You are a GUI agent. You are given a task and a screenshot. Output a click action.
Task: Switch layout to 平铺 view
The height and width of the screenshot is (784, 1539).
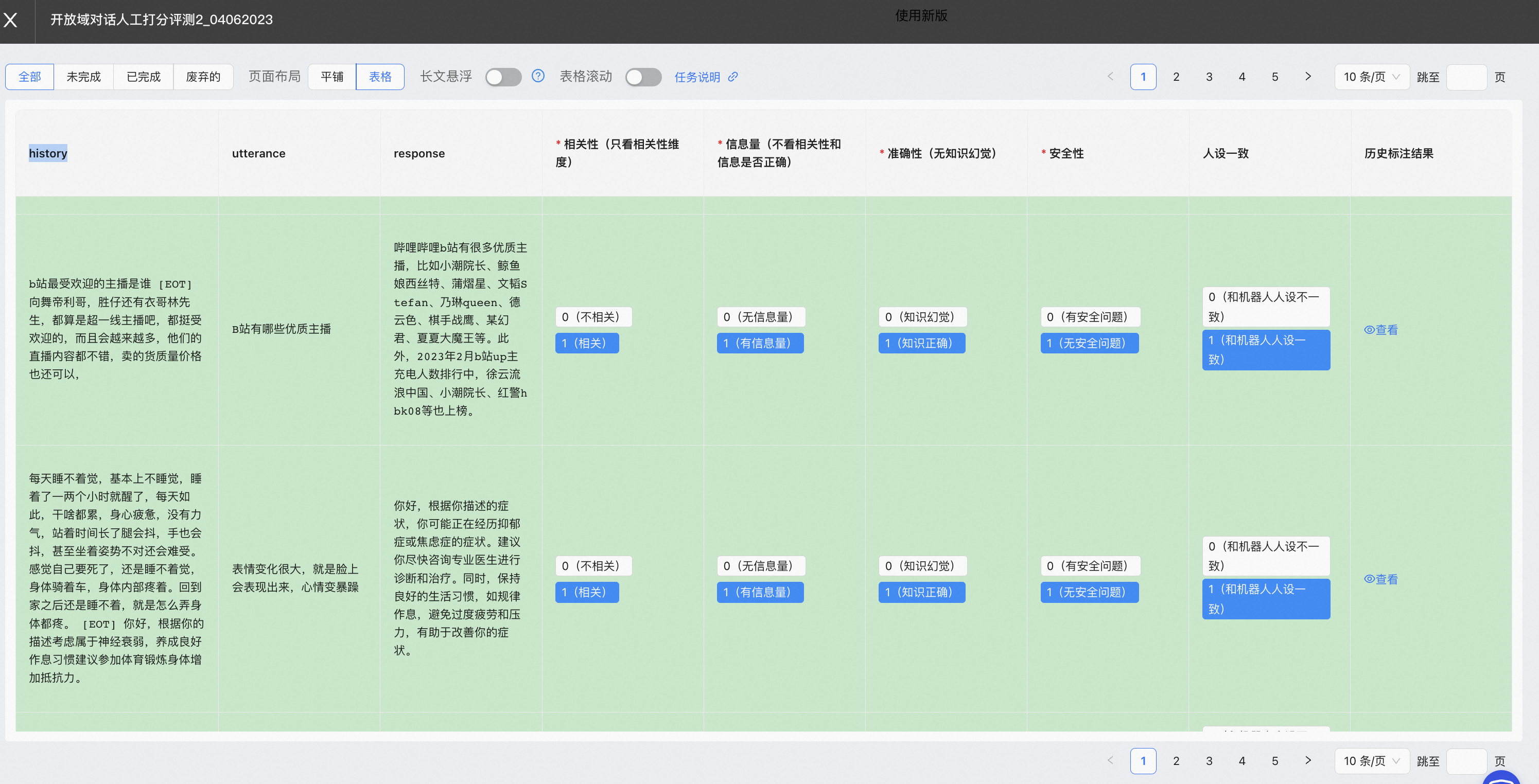pyautogui.click(x=331, y=77)
